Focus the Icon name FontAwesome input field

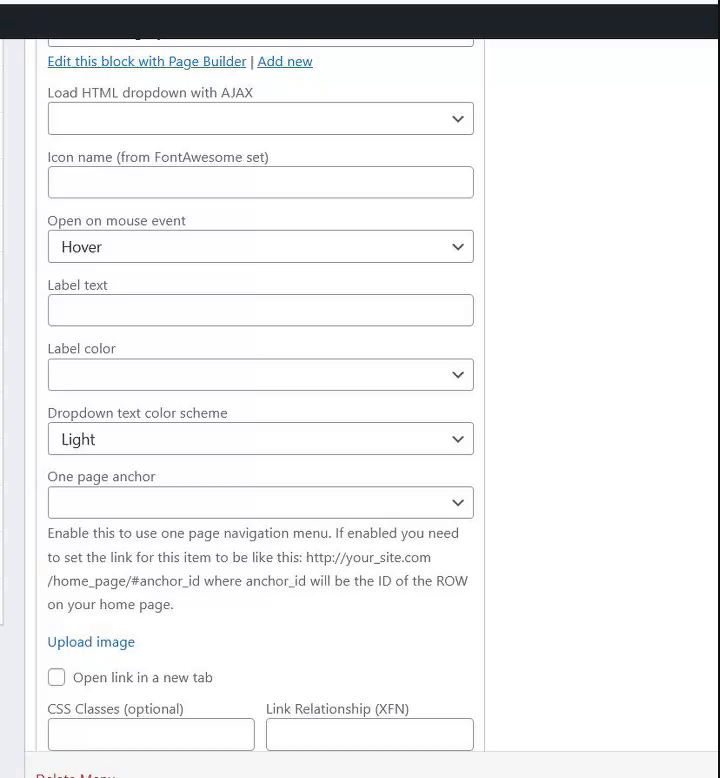(260, 182)
